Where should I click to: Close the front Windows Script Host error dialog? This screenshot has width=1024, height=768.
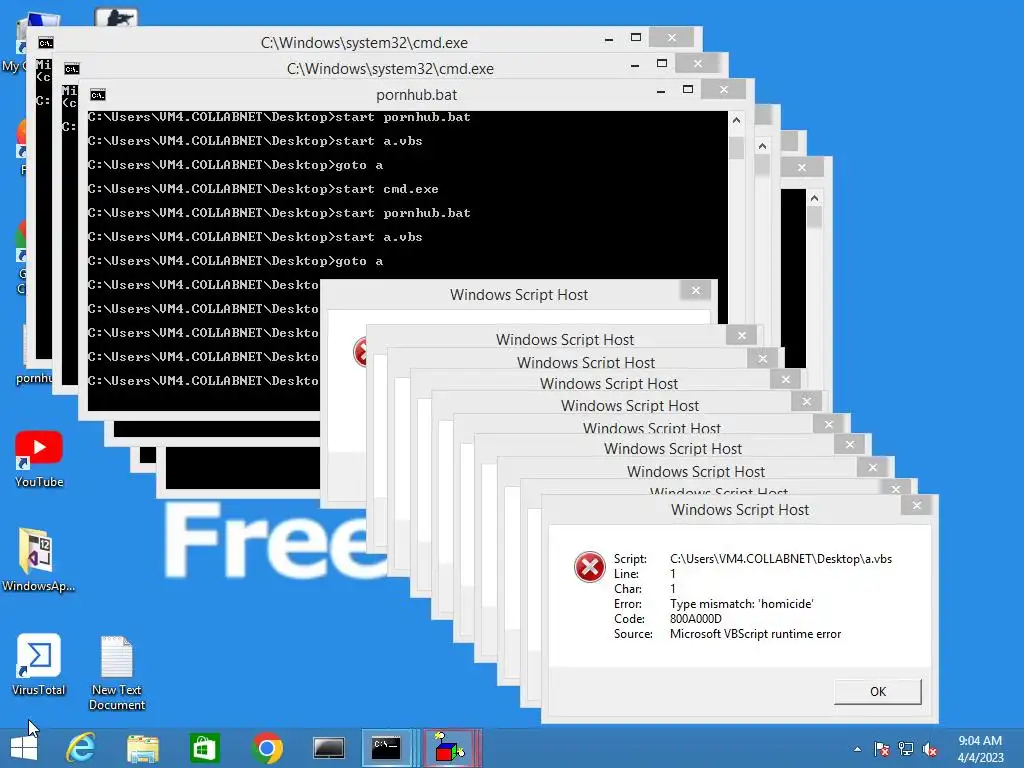(916, 505)
